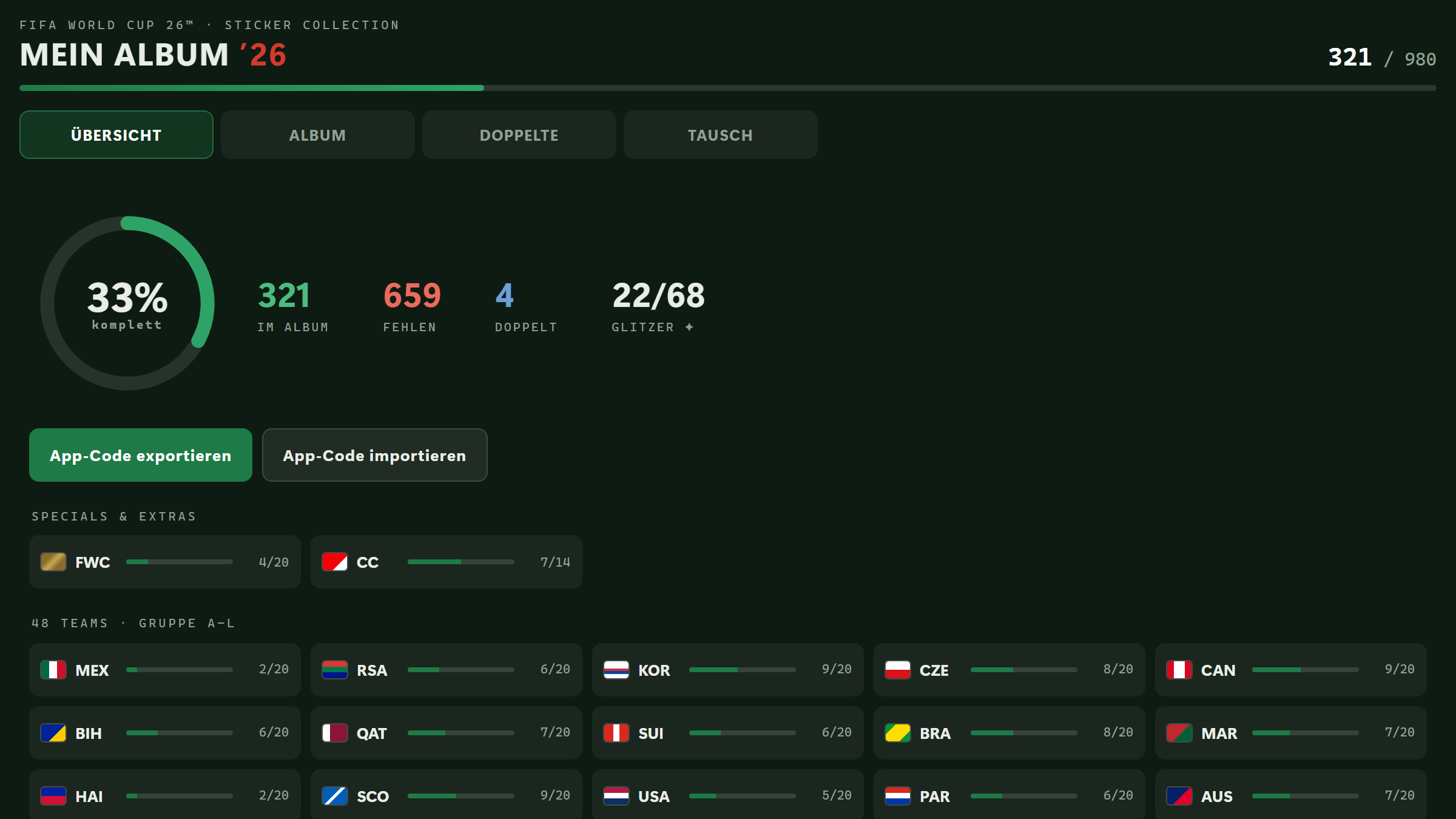The image size is (1456, 819).
Task: Click the 22/68 Glitzer statistic
Action: 658,306
